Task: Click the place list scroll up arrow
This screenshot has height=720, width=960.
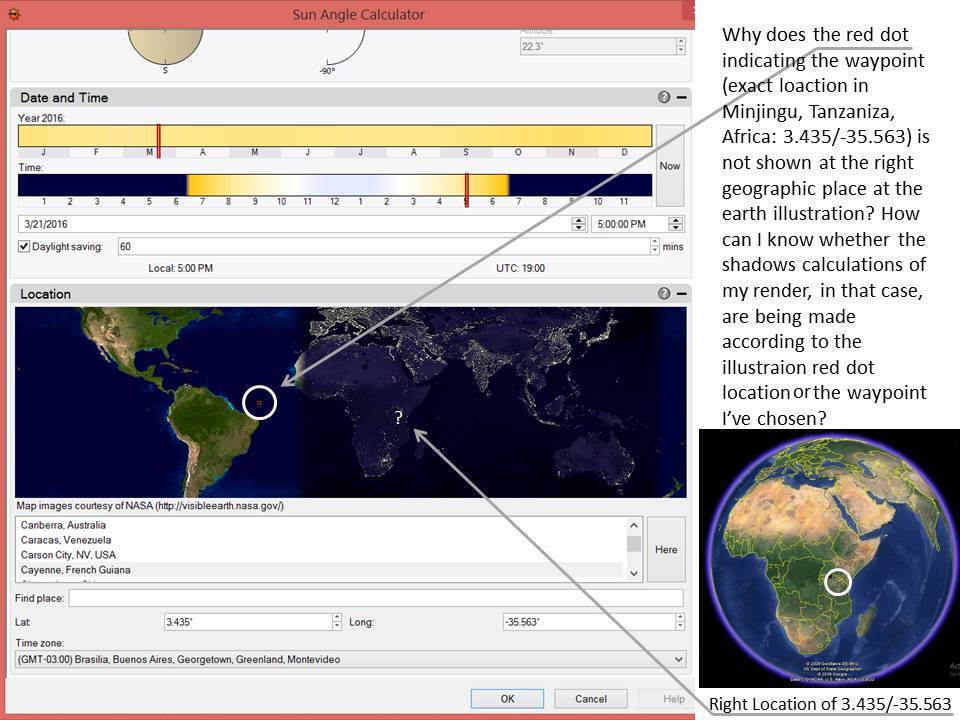Action: click(x=634, y=525)
